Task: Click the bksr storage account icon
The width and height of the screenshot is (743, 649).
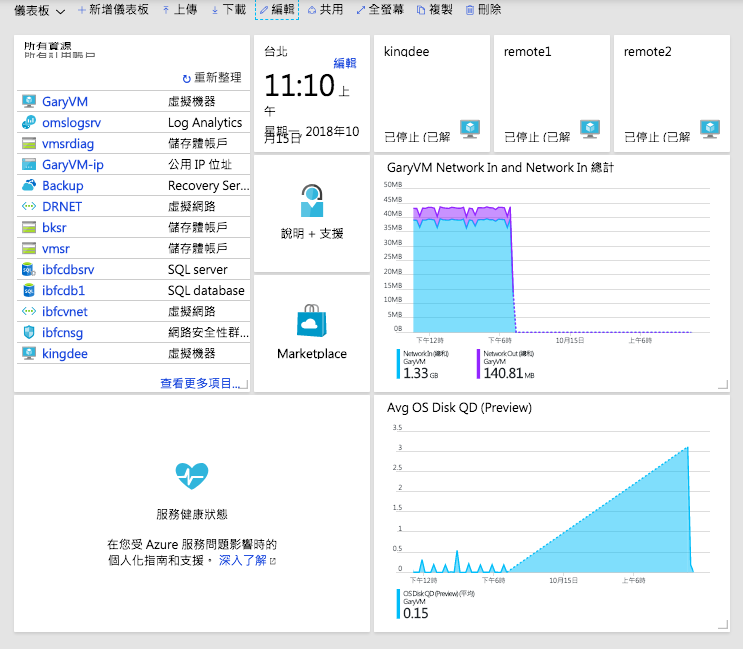Action: tap(29, 227)
